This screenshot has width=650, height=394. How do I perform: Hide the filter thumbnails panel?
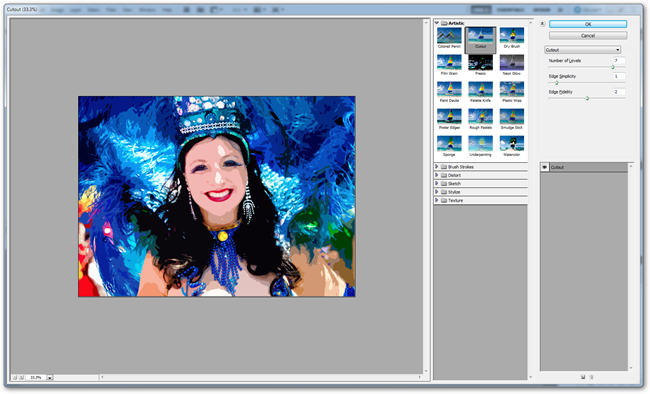pos(542,24)
